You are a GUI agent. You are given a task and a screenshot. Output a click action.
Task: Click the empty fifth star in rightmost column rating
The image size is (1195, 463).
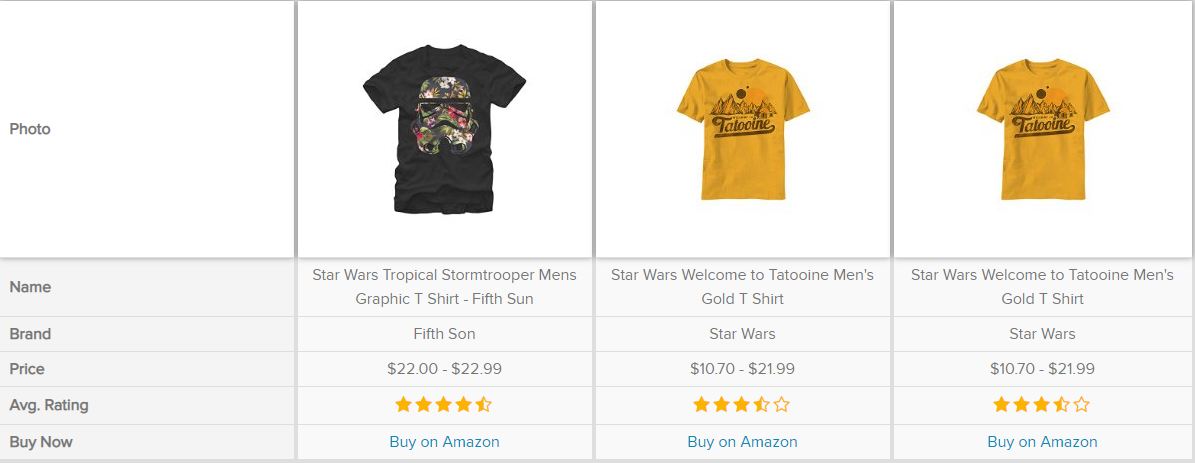pyautogui.click(x=1082, y=405)
